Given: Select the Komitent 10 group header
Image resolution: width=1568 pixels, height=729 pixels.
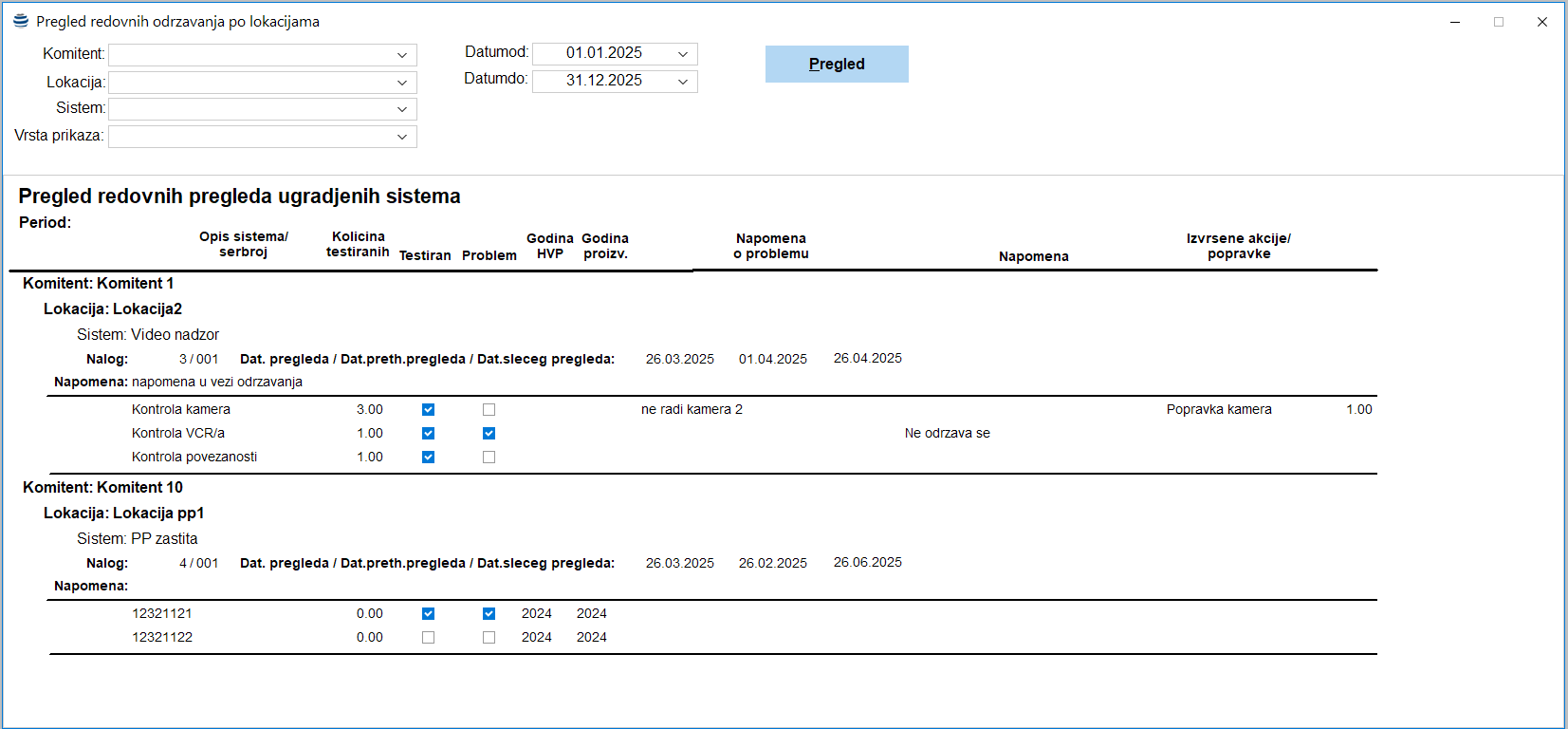Looking at the screenshot, I should tap(102, 487).
